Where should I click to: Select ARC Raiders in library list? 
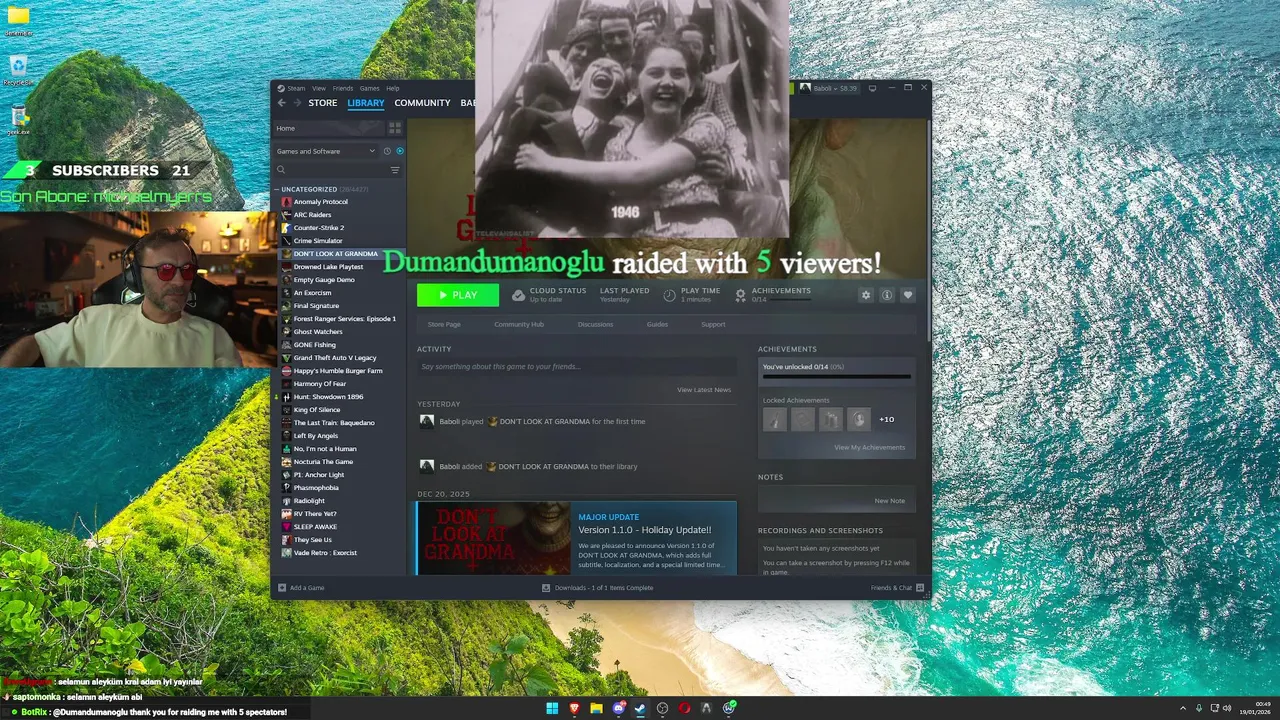click(312, 215)
